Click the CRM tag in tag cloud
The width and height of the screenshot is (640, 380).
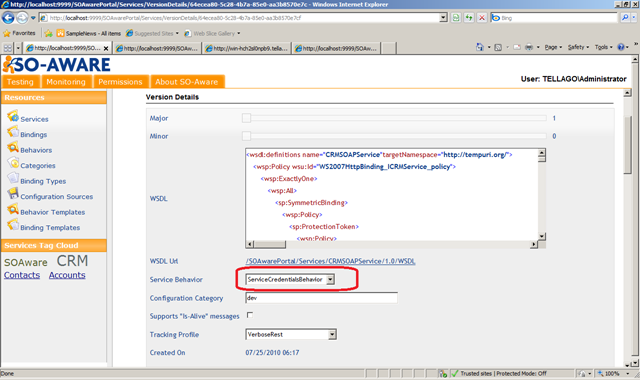72,260
